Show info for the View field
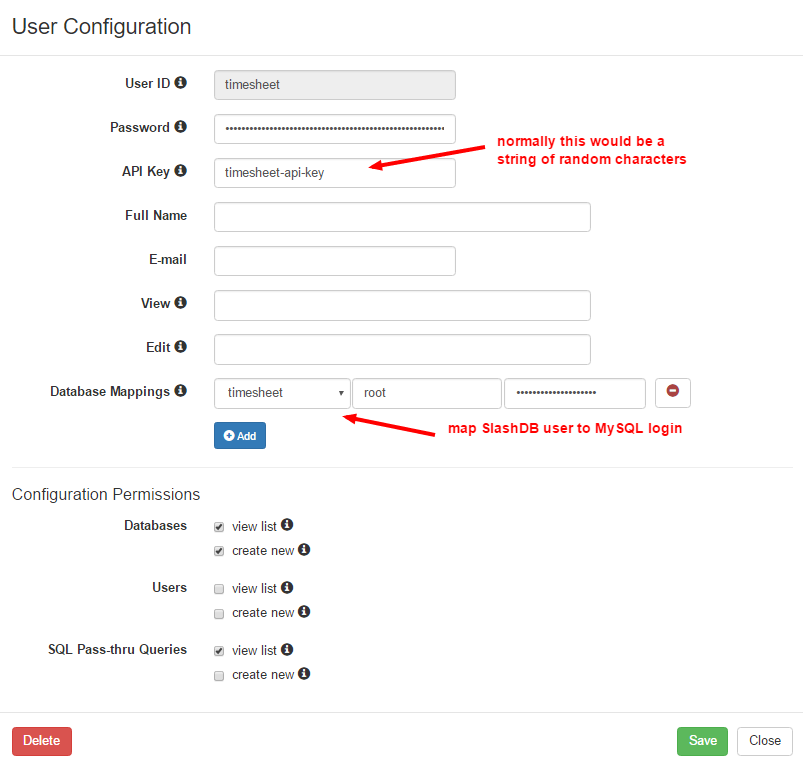The width and height of the screenshot is (803, 764). coord(180,303)
